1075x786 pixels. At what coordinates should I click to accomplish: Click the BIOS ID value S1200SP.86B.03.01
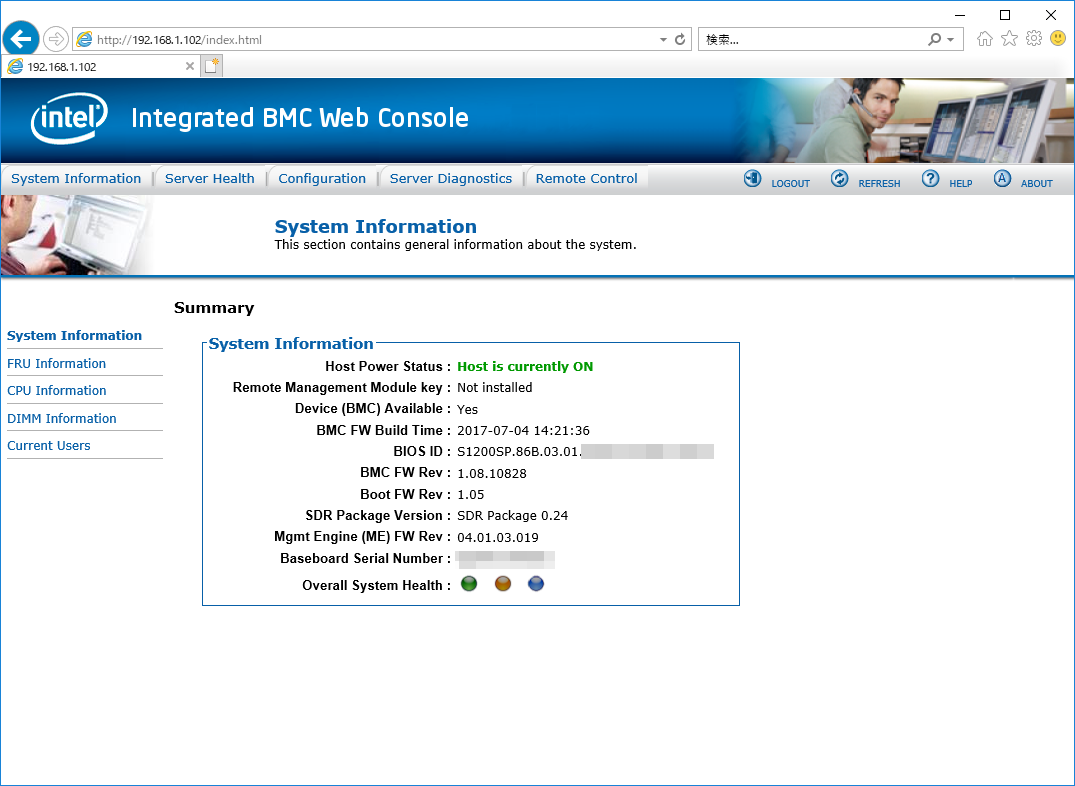(520, 452)
